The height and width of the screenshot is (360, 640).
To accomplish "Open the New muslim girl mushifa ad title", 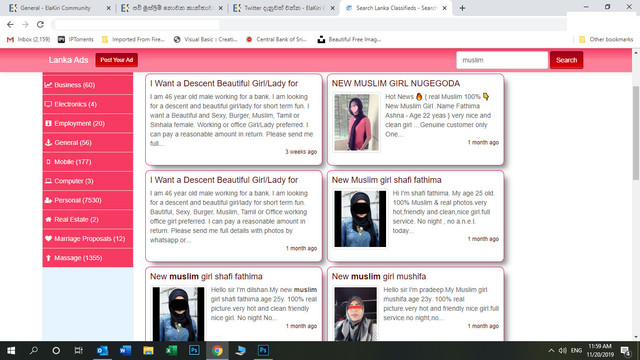I will click(x=378, y=276).
